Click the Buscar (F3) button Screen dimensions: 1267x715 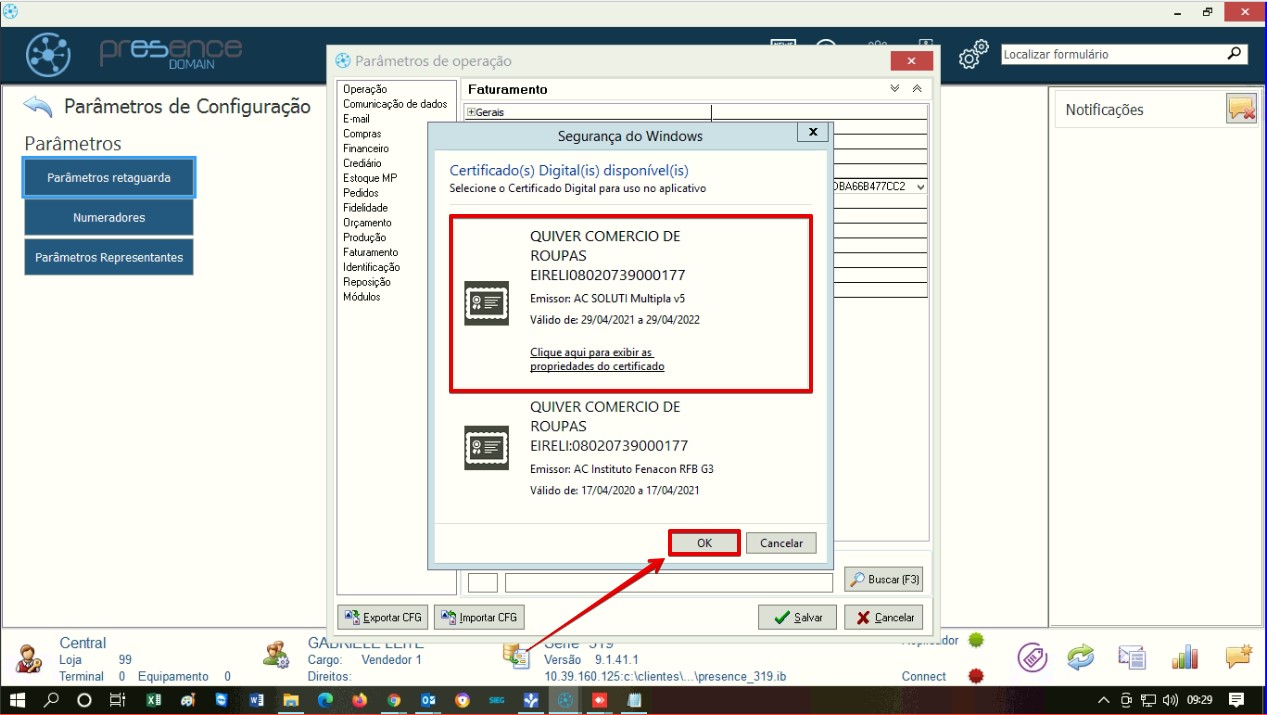click(x=884, y=579)
